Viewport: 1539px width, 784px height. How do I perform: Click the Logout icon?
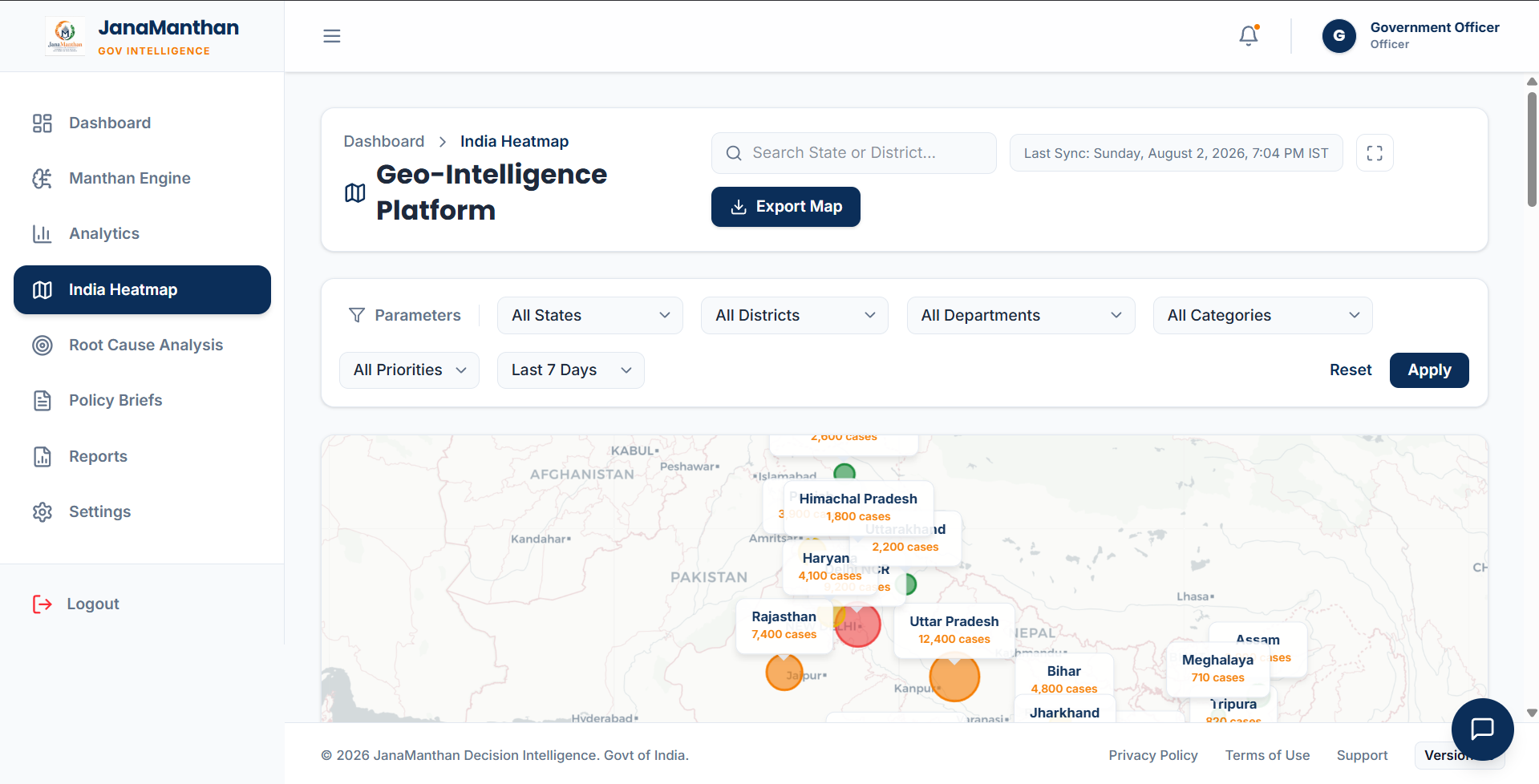[x=42, y=604]
